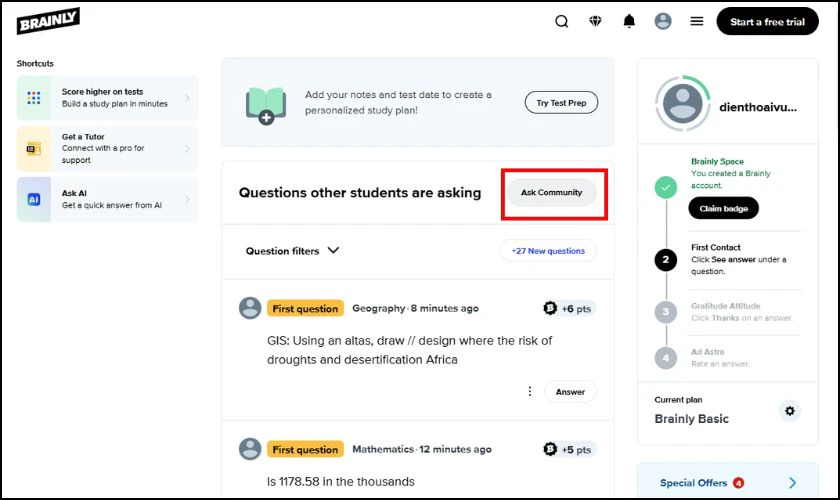This screenshot has height=500, width=840.
Task: Click green checkmark Brainly Space step
Action: pos(666,187)
